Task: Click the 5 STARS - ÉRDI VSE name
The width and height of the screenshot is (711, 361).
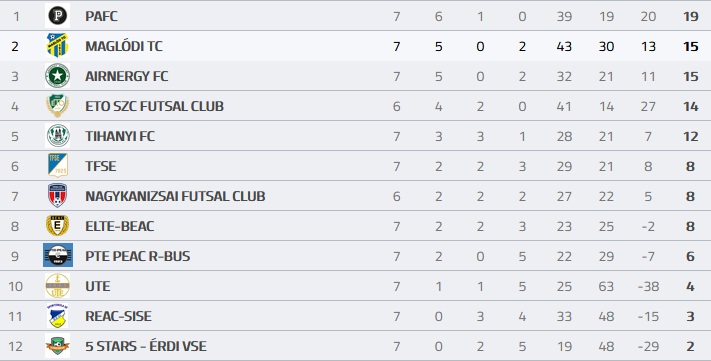Action: point(146,346)
